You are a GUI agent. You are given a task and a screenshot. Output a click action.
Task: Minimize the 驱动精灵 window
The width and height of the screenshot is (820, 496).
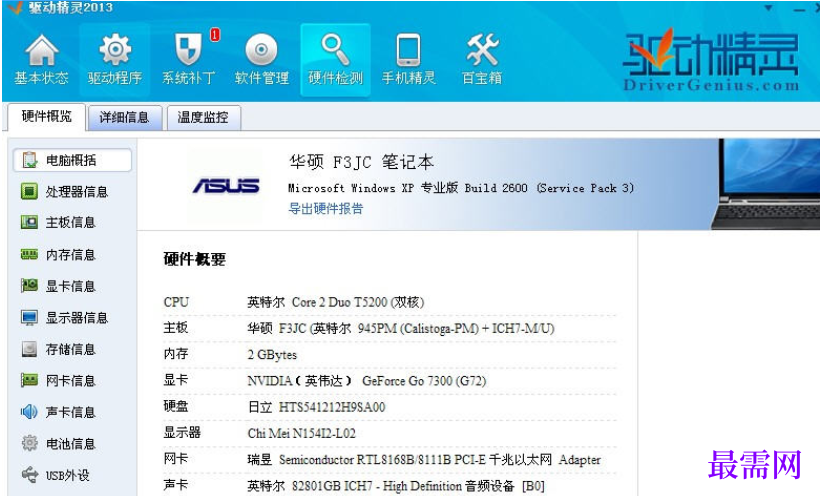799,9
